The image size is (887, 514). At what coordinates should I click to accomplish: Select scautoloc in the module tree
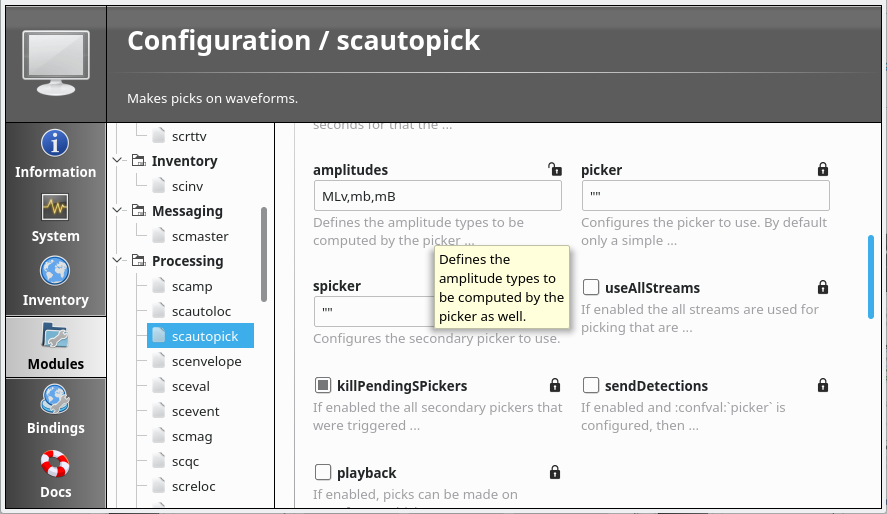tap(200, 311)
